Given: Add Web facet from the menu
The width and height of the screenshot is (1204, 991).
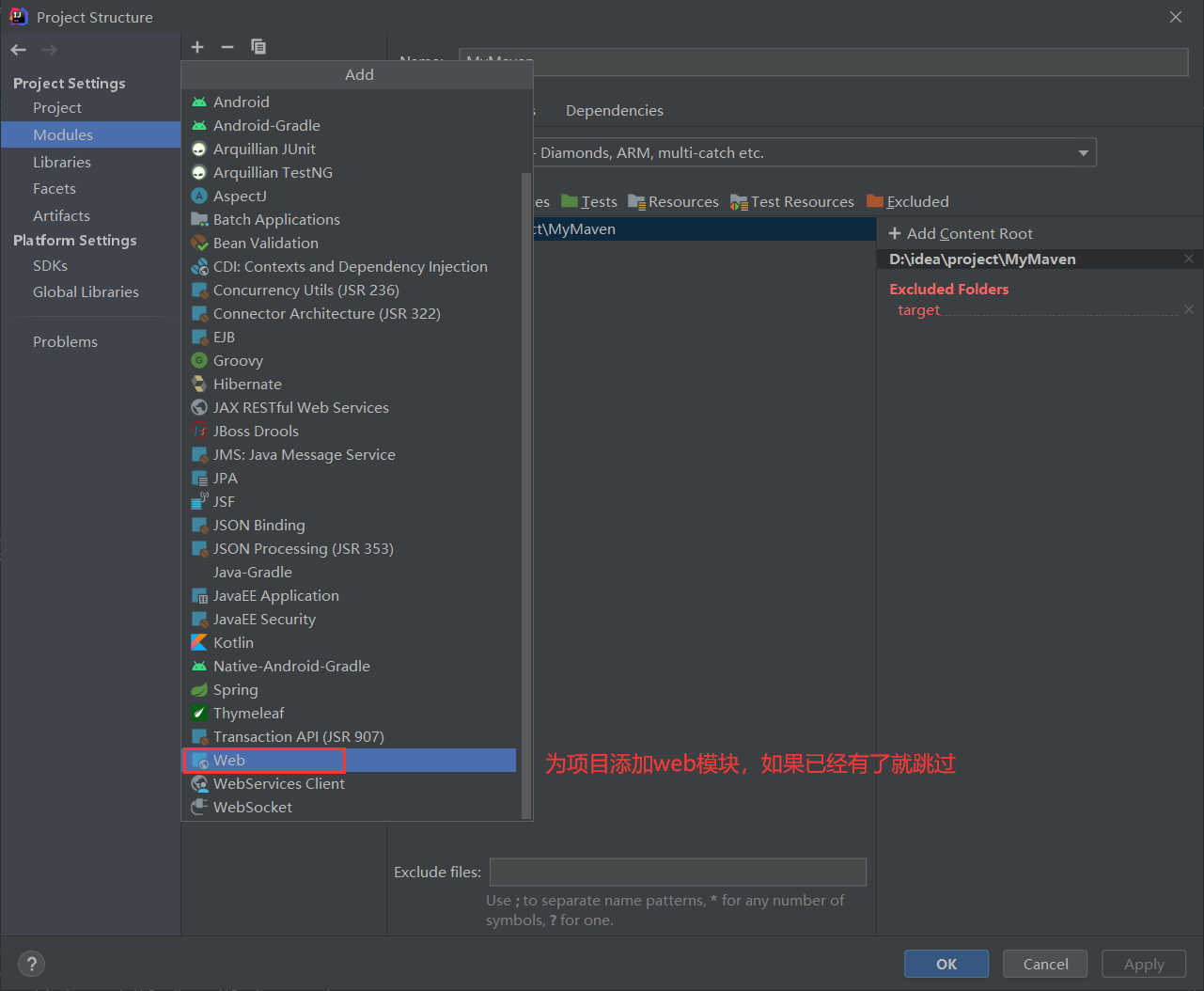Looking at the screenshot, I should point(349,760).
